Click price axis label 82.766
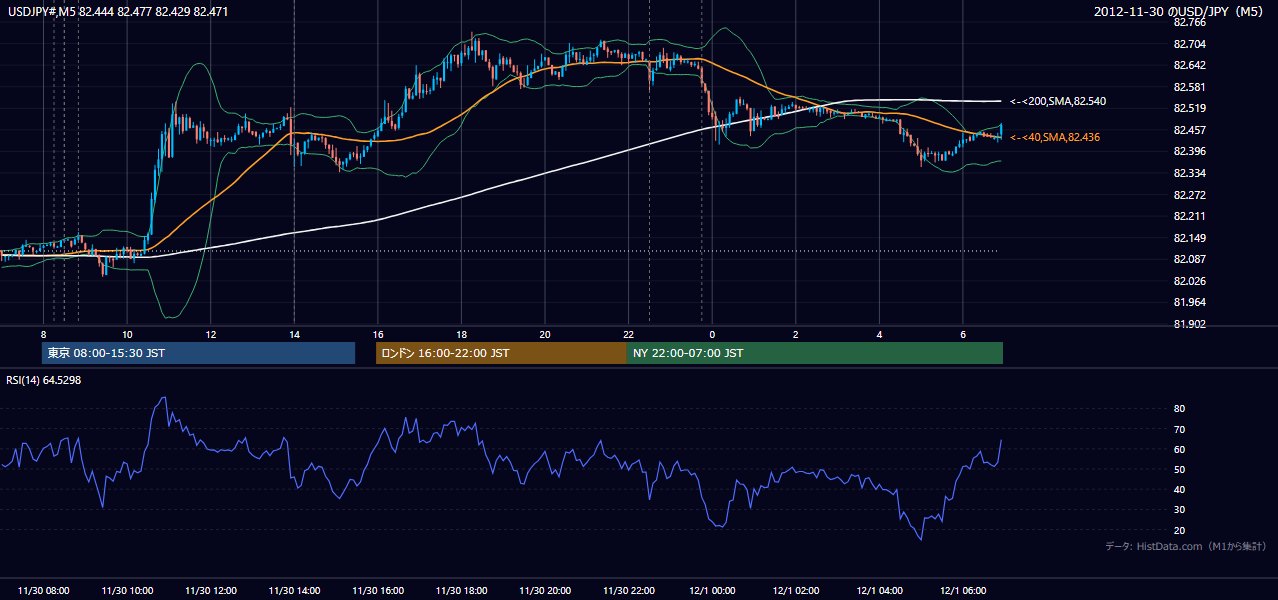1278x600 pixels. click(x=1189, y=22)
